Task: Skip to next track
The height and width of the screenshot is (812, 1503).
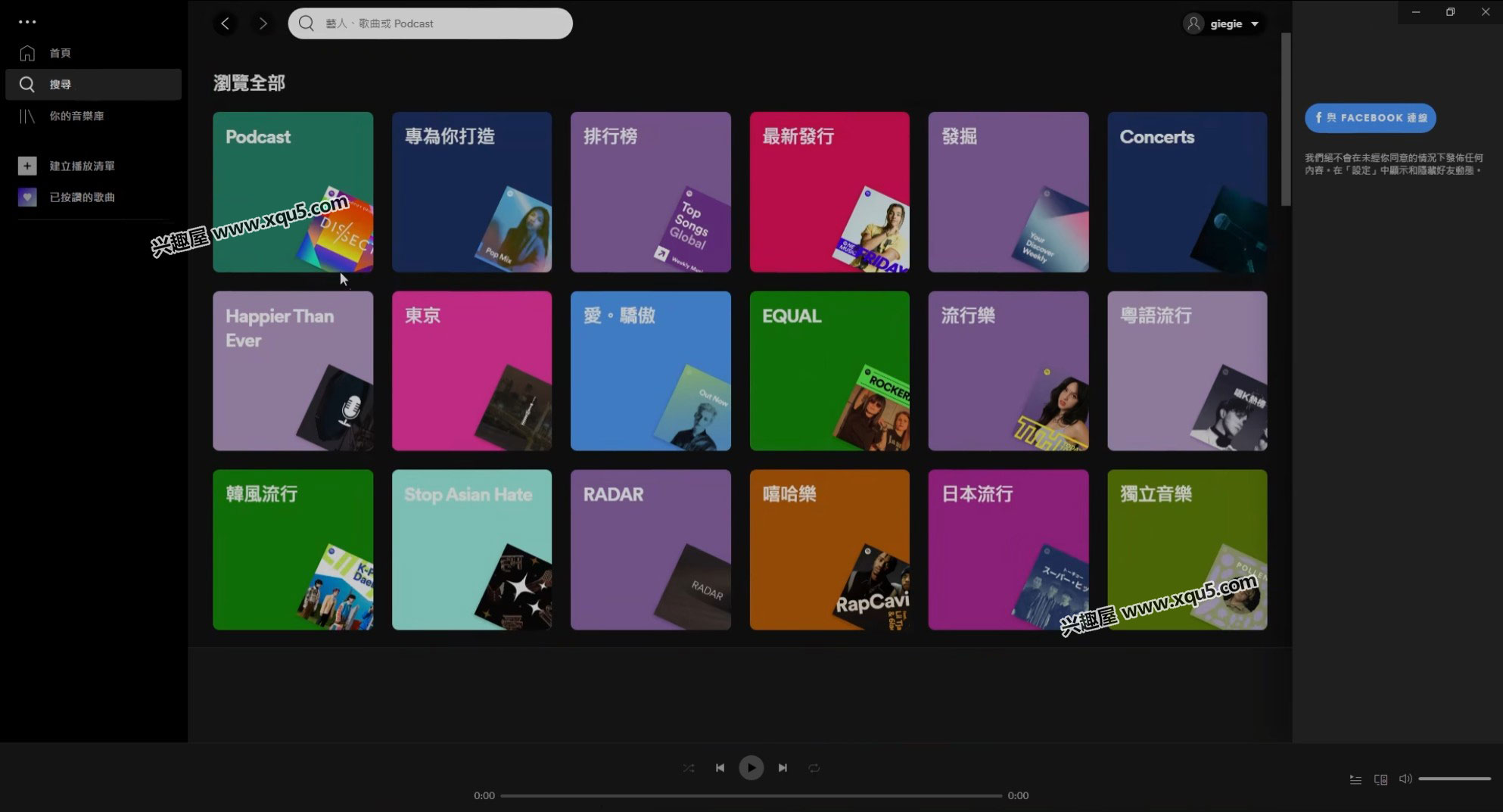Action: pos(783,768)
